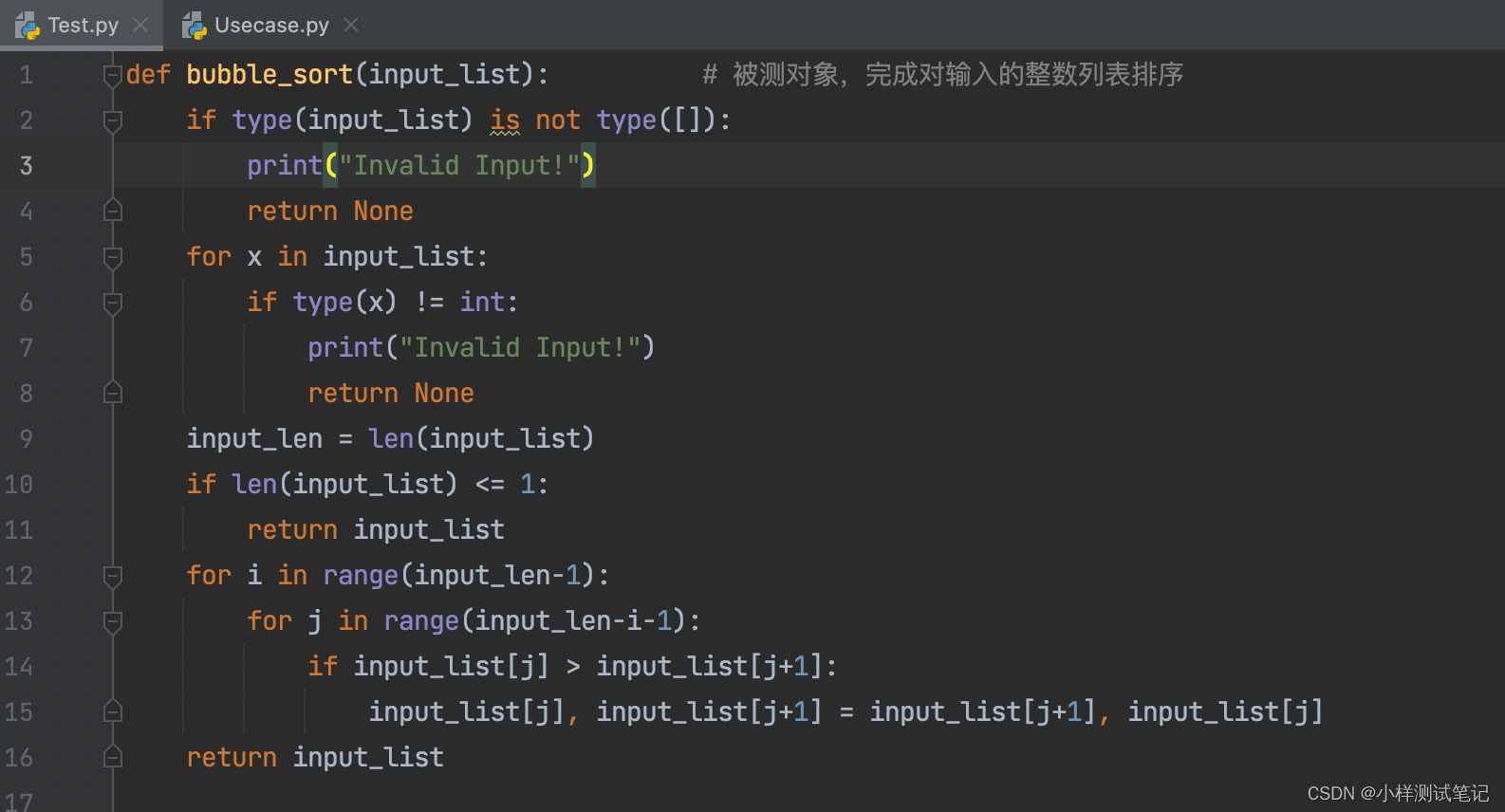
Task: Click 'range(input_len-i-1)' on line 13
Action: (x=535, y=621)
